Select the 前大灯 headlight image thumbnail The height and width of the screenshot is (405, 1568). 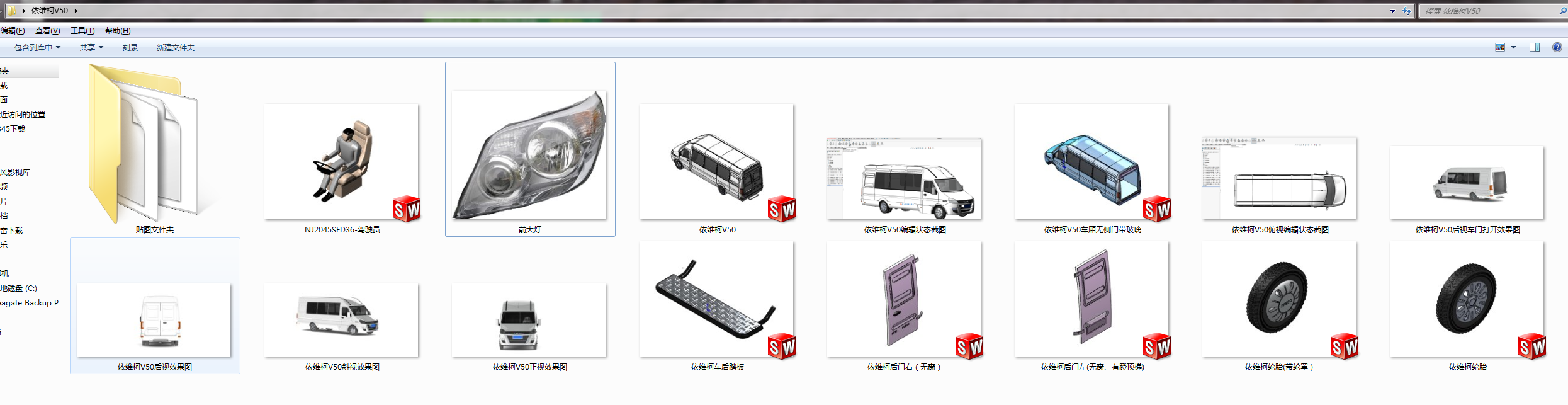point(529,155)
